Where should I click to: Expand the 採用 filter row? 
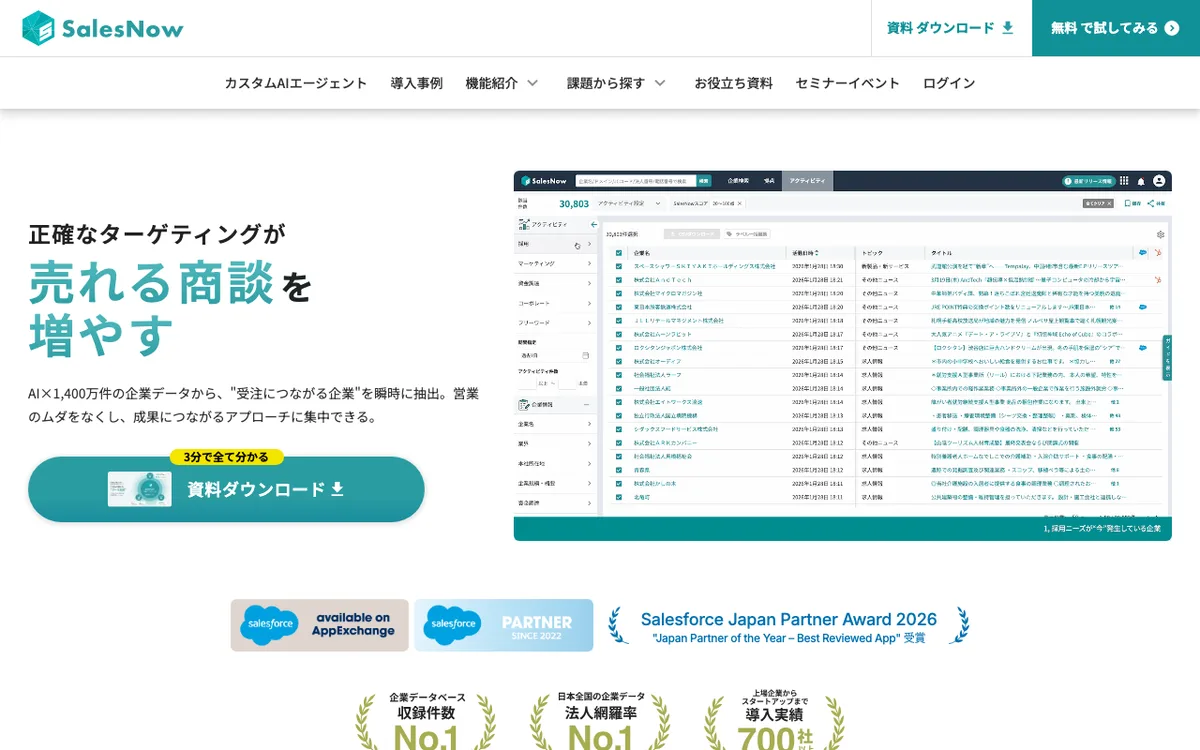(x=556, y=244)
